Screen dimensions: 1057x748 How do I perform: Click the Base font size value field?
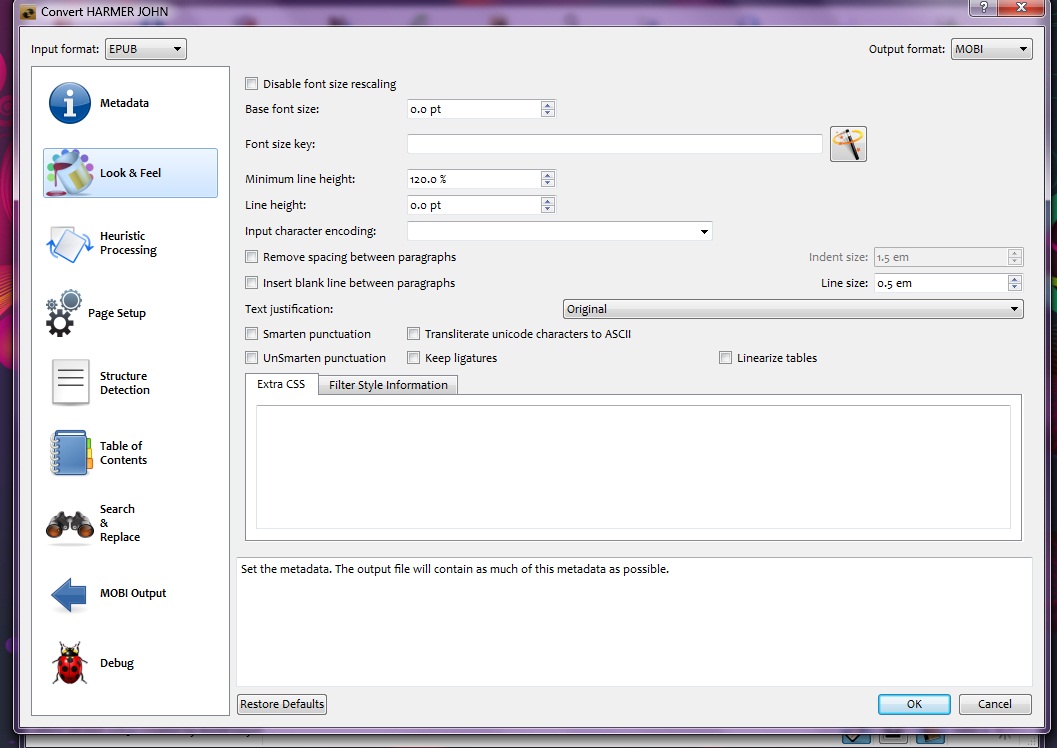474,109
